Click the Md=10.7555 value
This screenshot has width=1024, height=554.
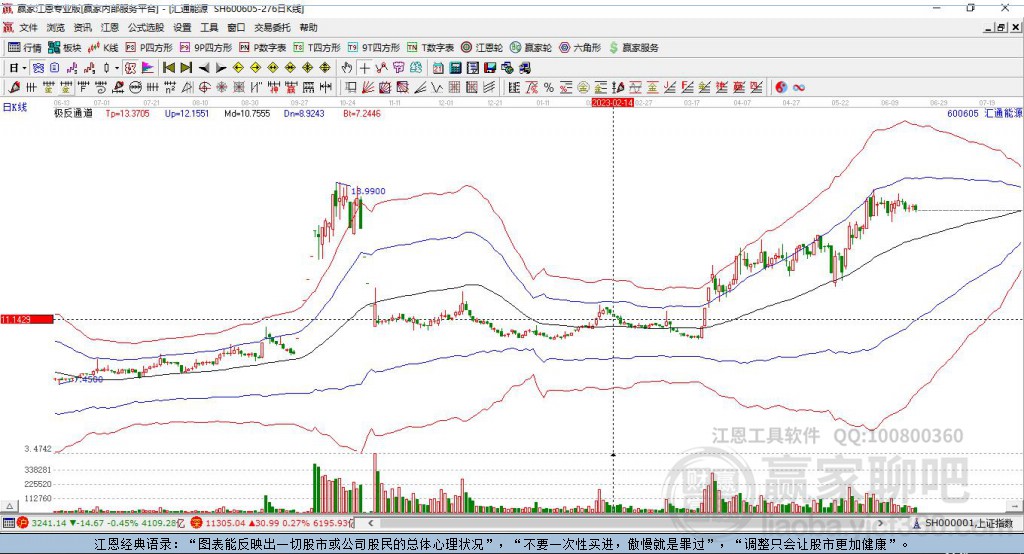point(247,113)
